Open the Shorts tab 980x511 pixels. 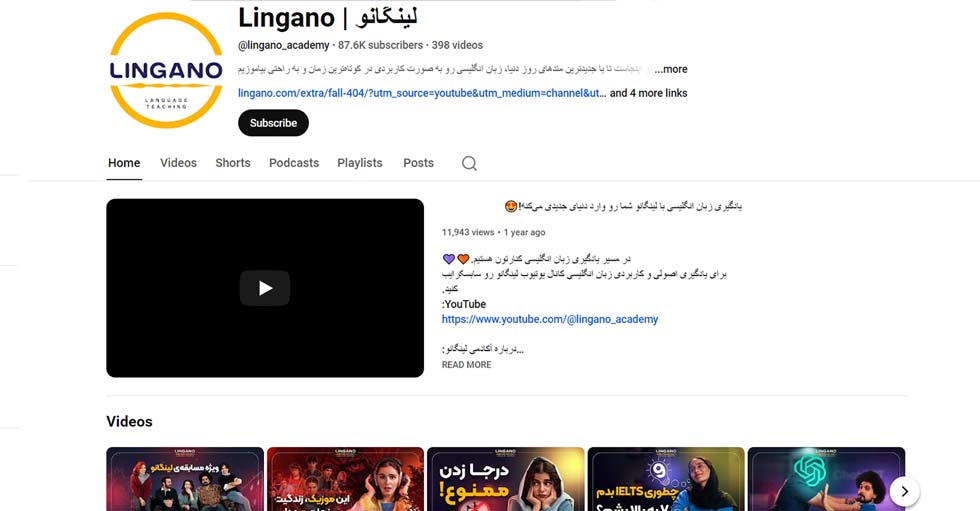coord(232,163)
